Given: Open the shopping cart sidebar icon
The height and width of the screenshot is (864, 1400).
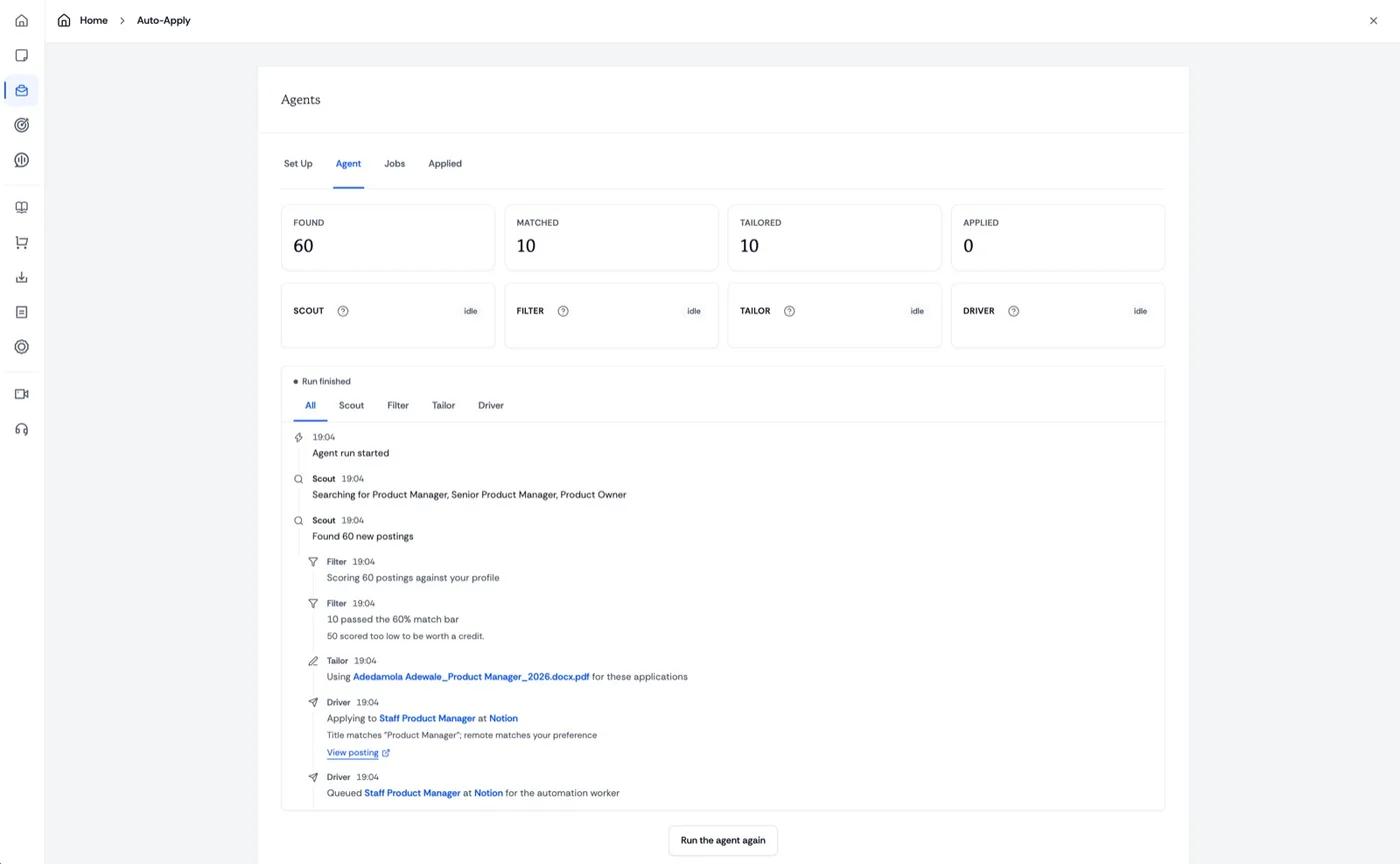Looking at the screenshot, I should (x=22, y=243).
